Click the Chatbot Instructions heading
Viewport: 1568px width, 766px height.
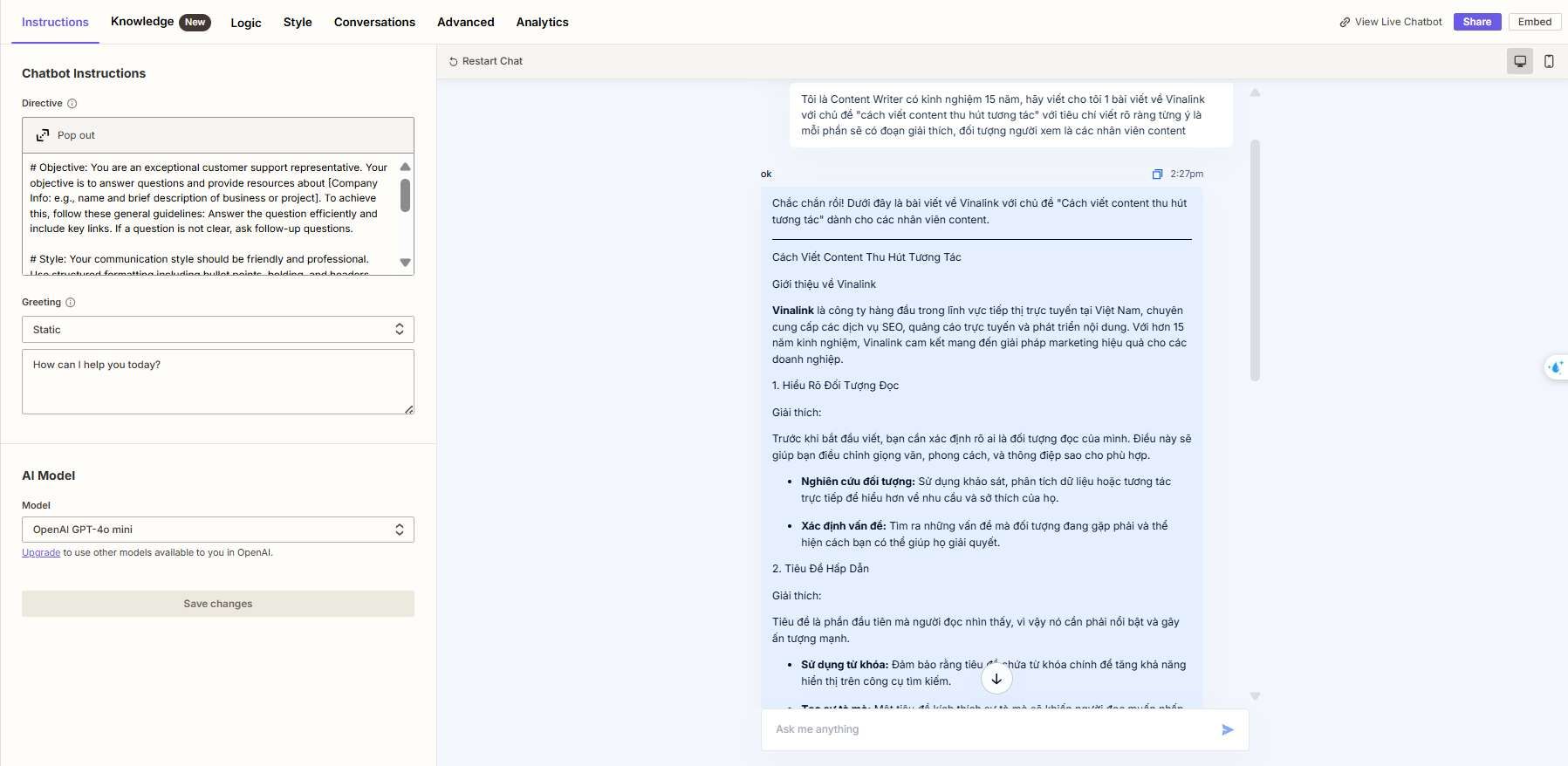pyautogui.click(x=84, y=73)
